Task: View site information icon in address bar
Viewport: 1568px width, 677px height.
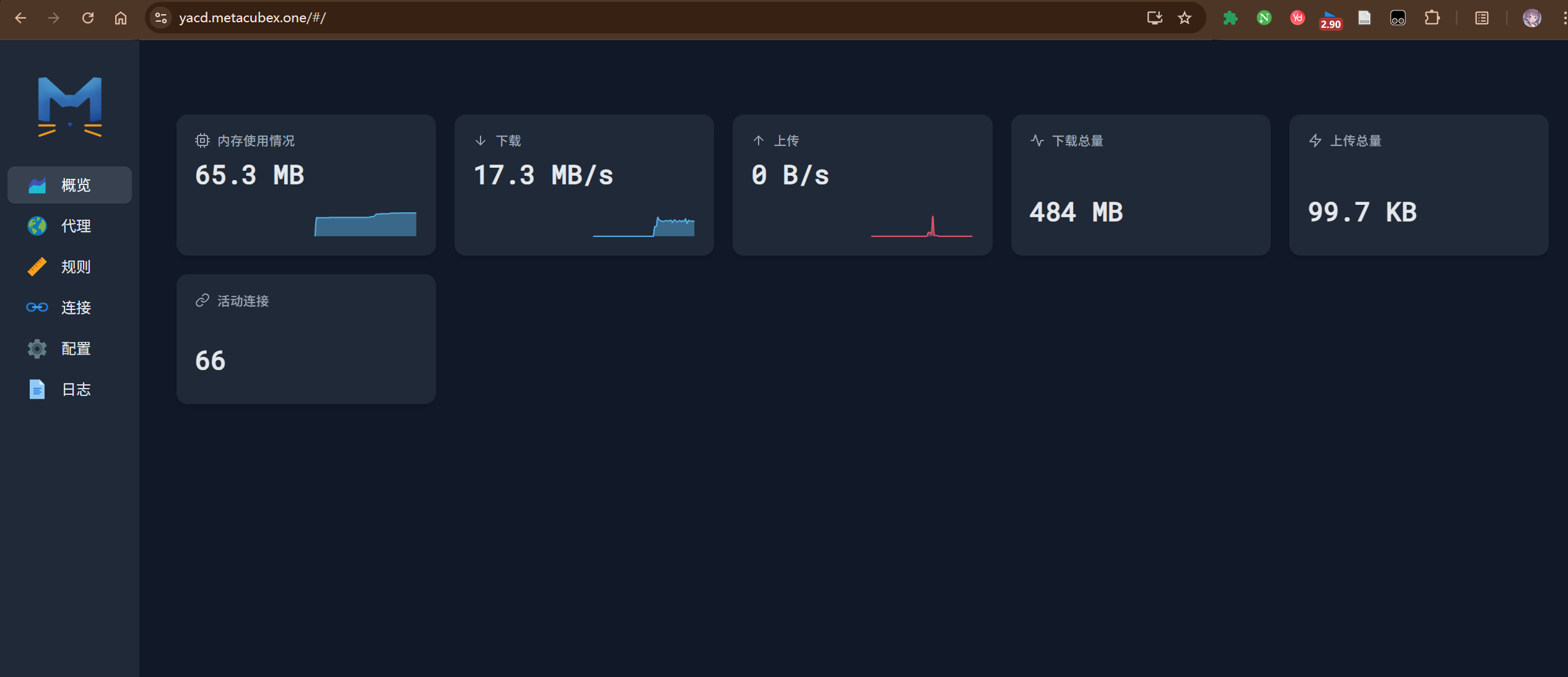Action: pyautogui.click(x=161, y=18)
